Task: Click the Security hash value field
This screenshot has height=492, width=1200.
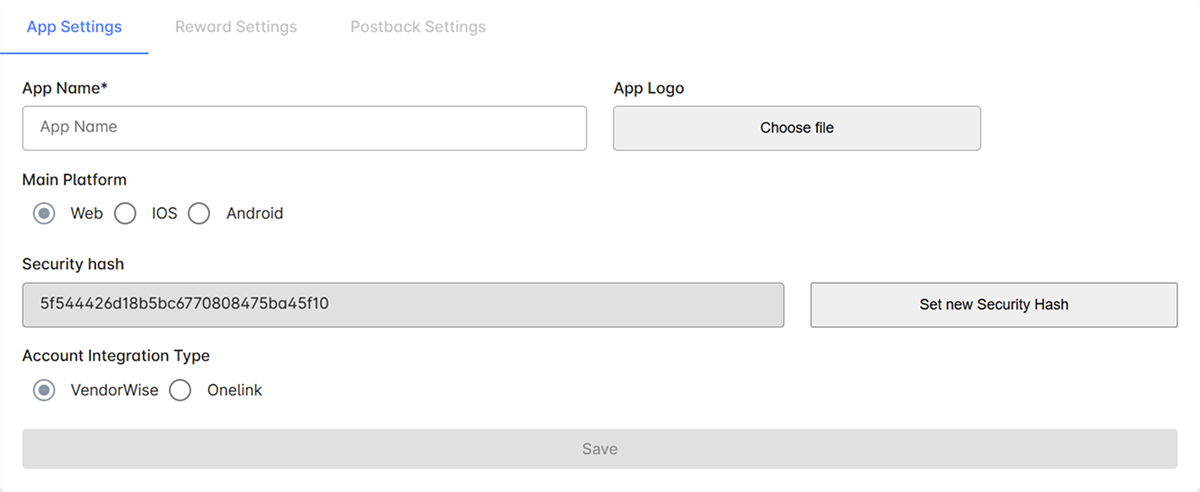Action: pos(402,304)
